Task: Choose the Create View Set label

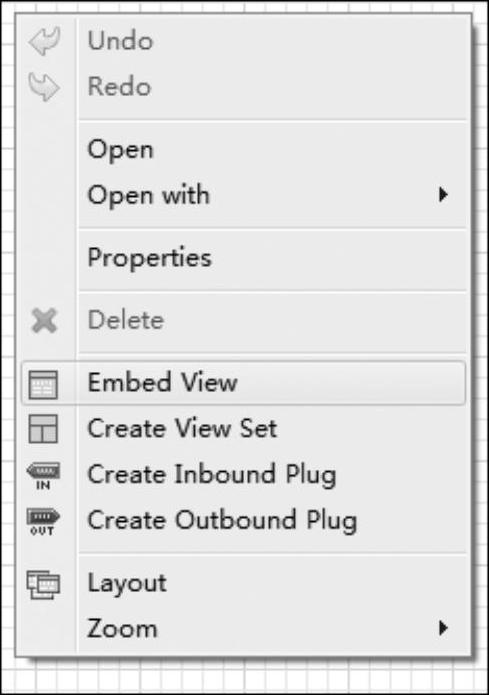Action: point(182,428)
